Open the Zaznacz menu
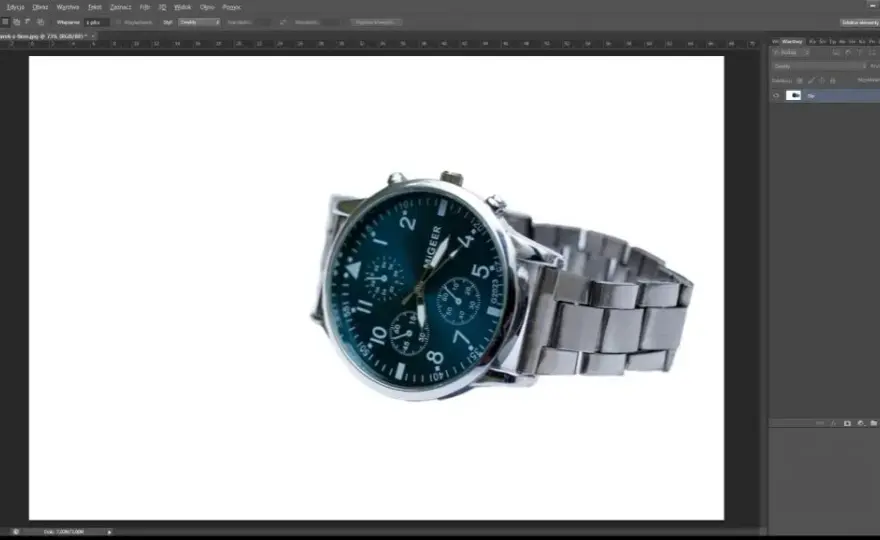 pyautogui.click(x=120, y=7)
